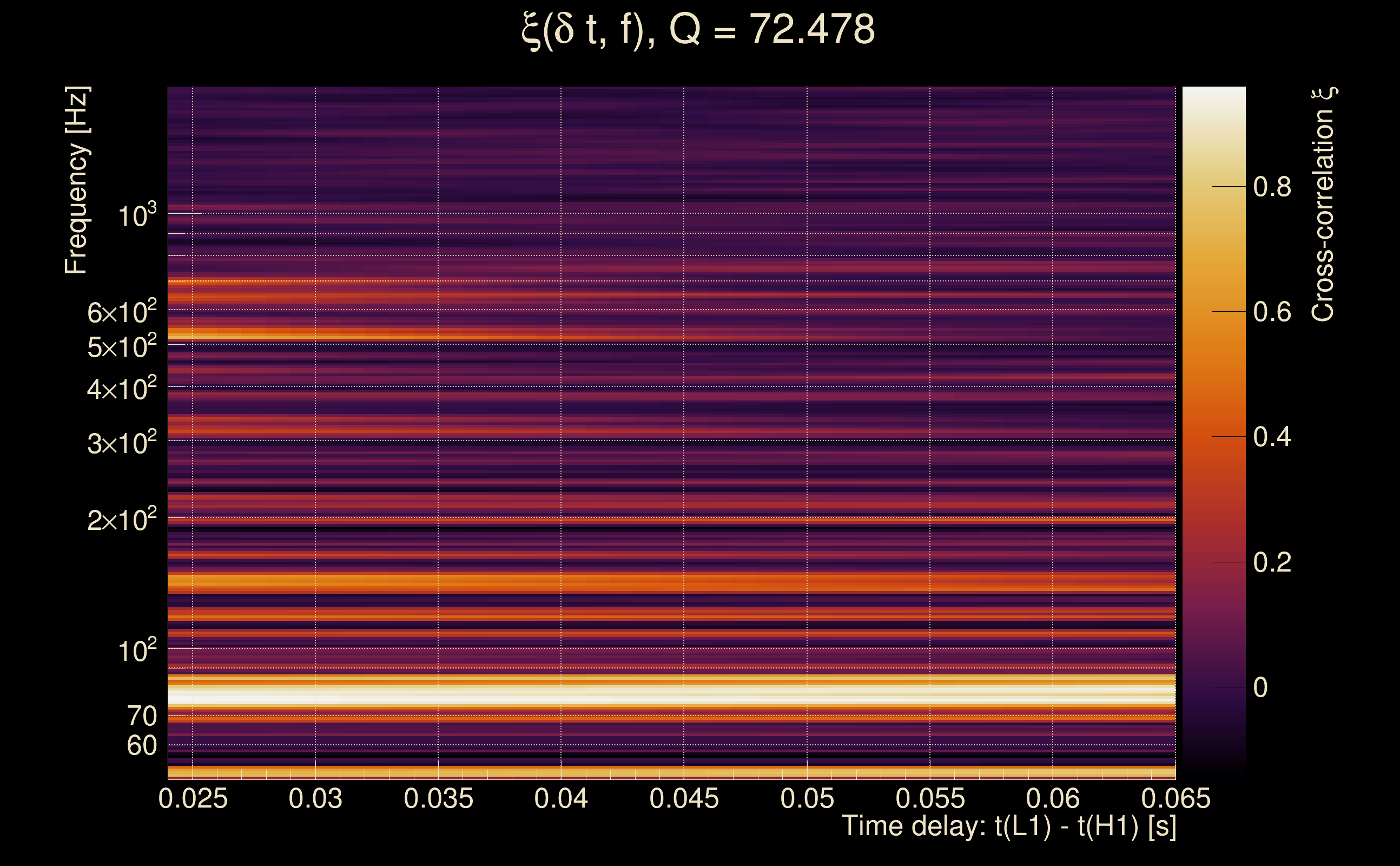
Task: Click the 0.2 colorbar tick label
Action: coord(1272,562)
